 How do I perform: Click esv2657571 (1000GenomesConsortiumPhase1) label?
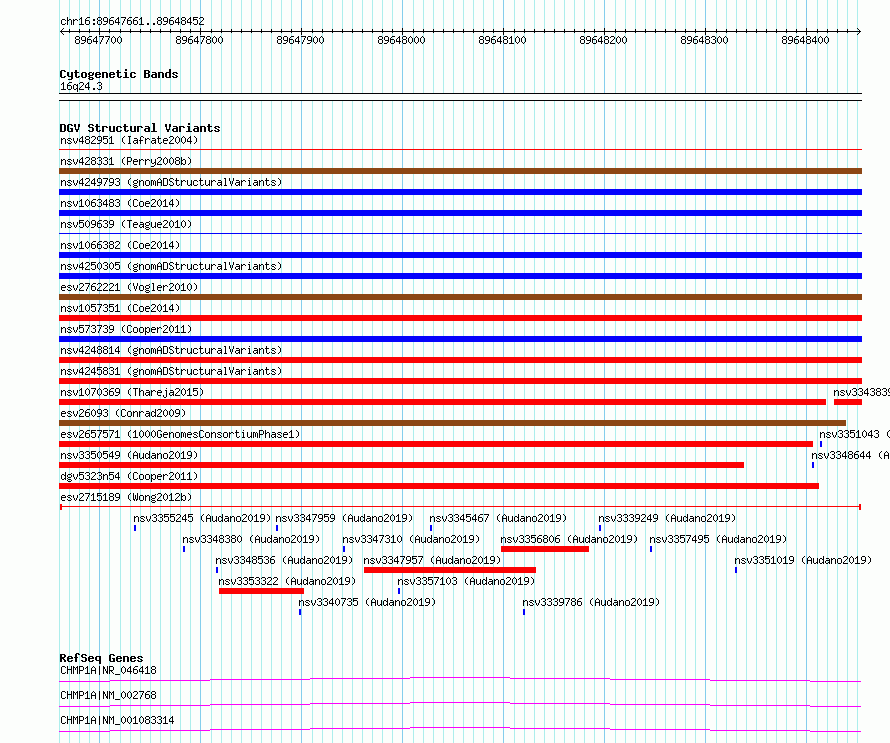tap(180, 434)
